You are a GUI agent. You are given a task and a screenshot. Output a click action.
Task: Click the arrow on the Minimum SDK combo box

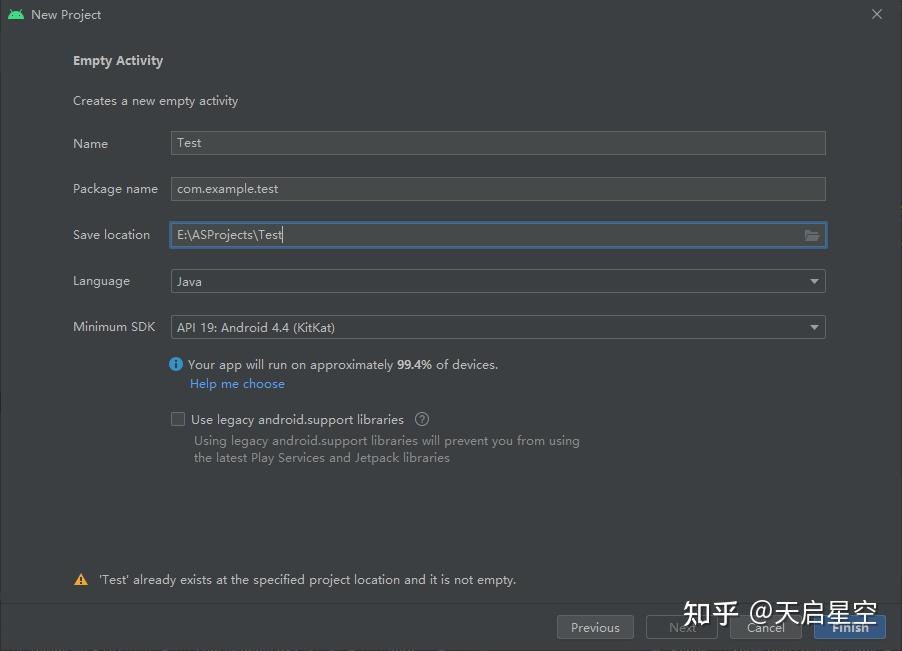click(x=813, y=326)
